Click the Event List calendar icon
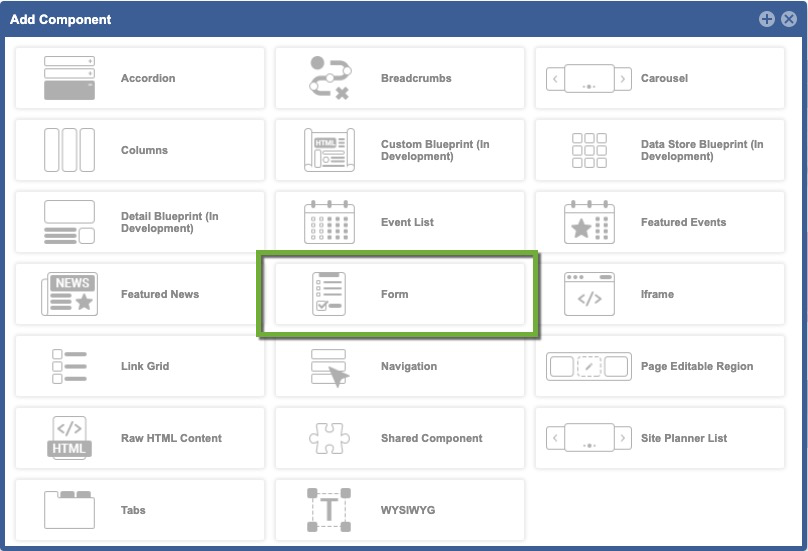This screenshot has width=808, height=551. point(329,222)
